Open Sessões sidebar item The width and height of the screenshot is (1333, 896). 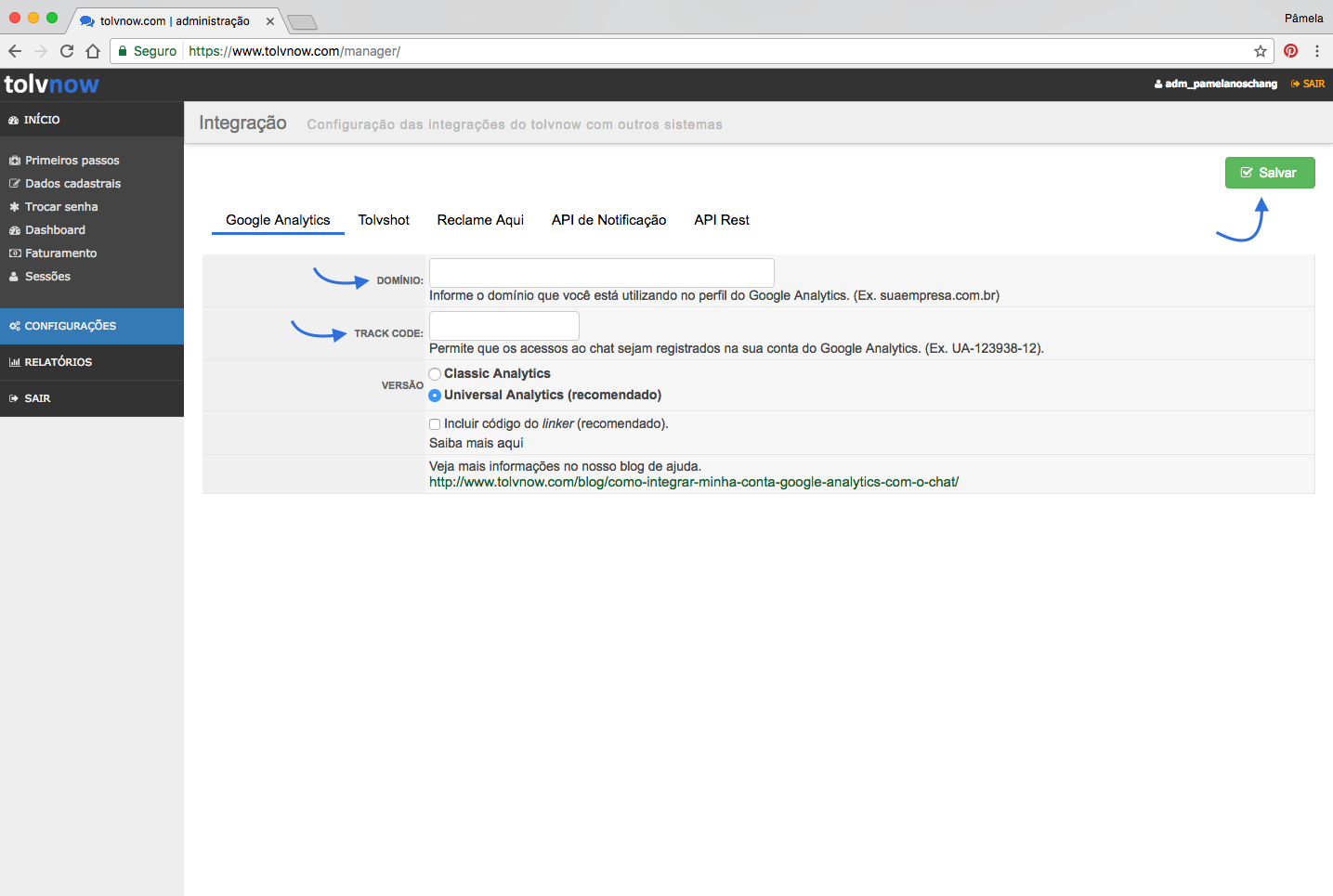(x=40, y=277)
